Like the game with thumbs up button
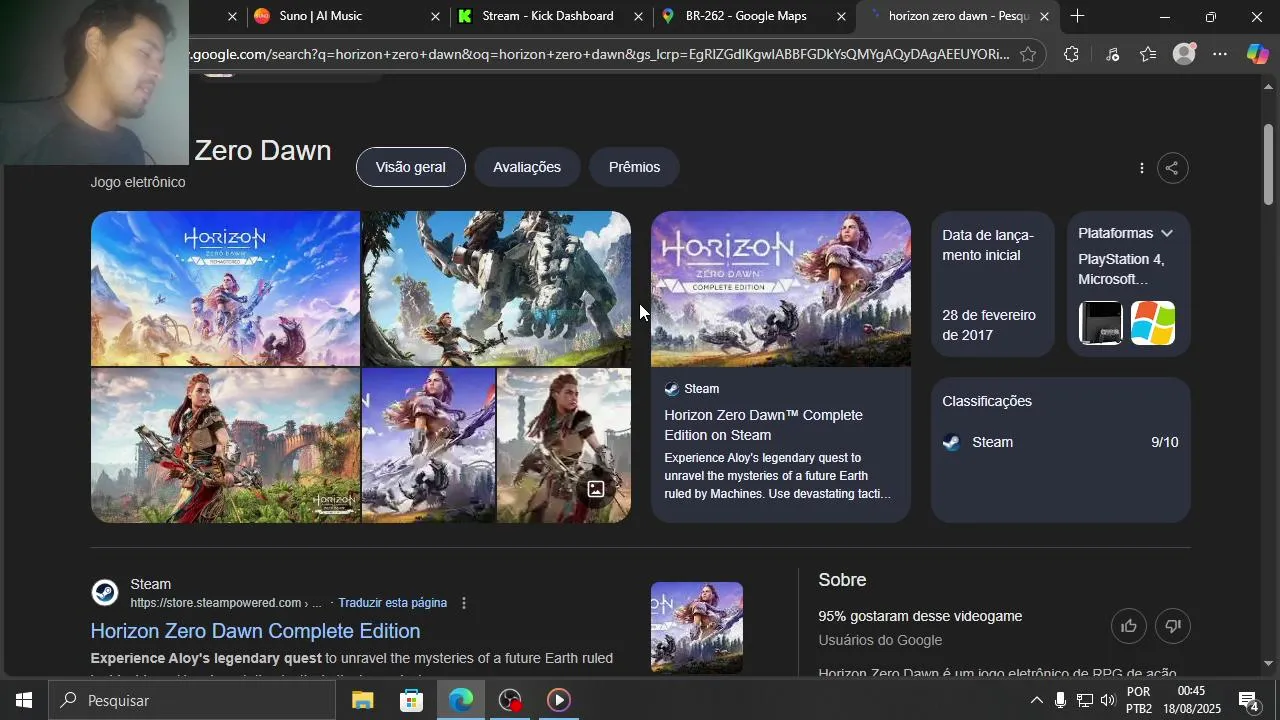The image size is (1280, 720). 1129,626
